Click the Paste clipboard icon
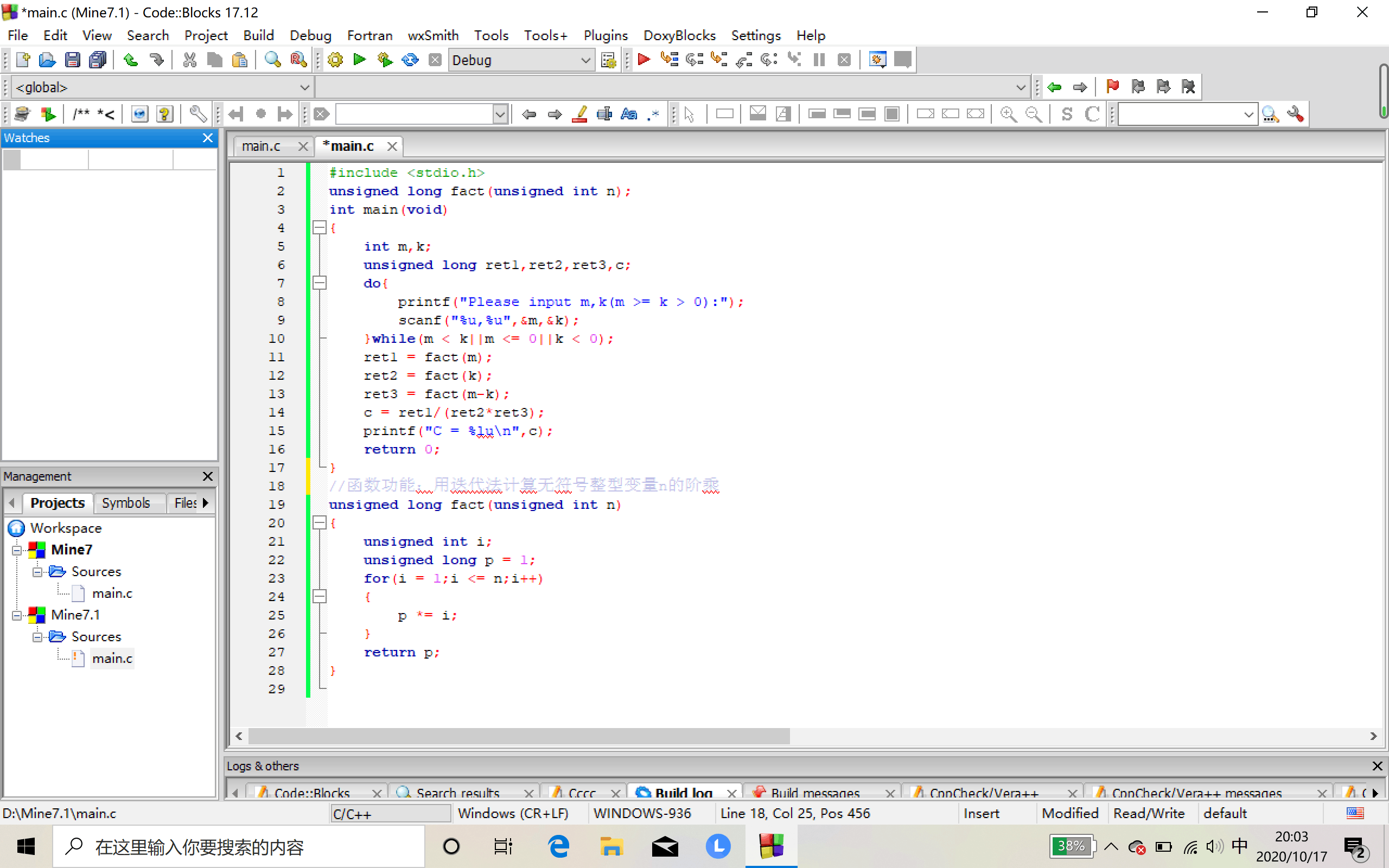This screenshot has width=1389, height=868. 240,60
